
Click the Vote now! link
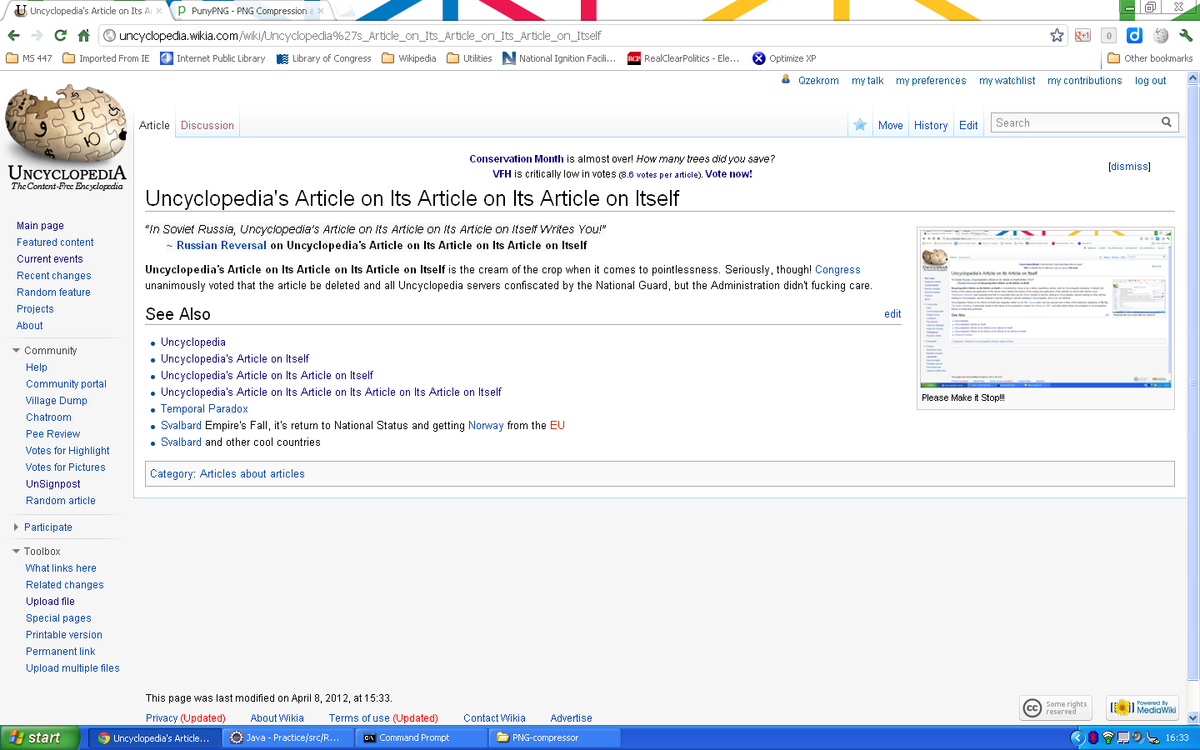(726, 173)
